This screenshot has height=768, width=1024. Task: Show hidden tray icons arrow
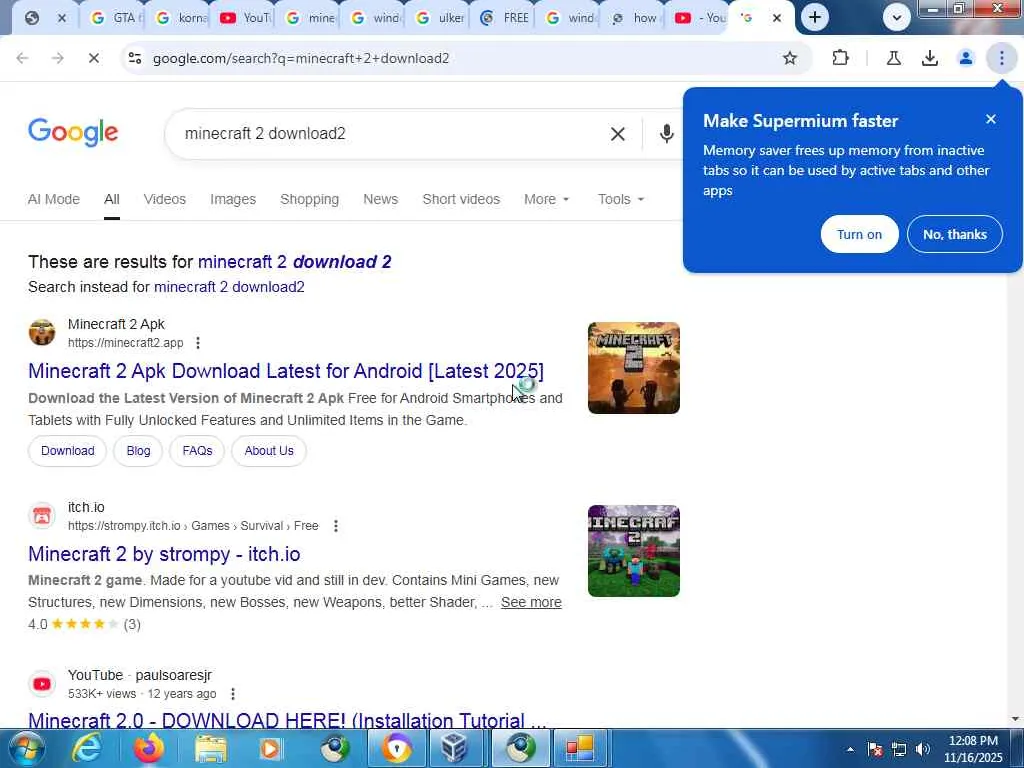tap(850, 749)
